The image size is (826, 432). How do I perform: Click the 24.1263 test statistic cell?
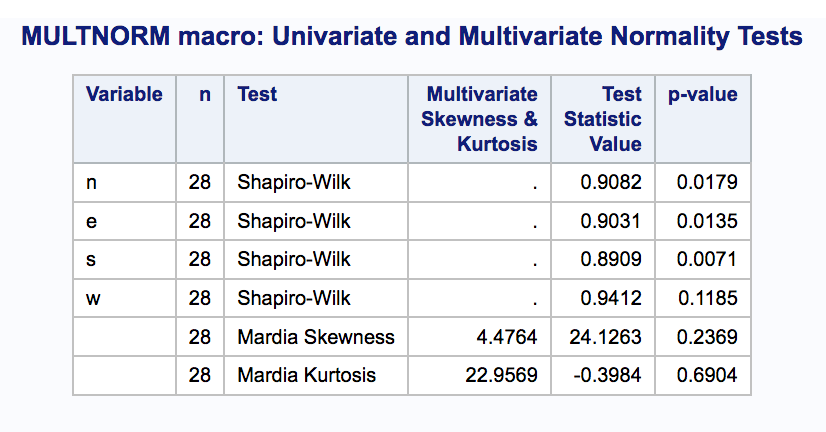(606, 337)
